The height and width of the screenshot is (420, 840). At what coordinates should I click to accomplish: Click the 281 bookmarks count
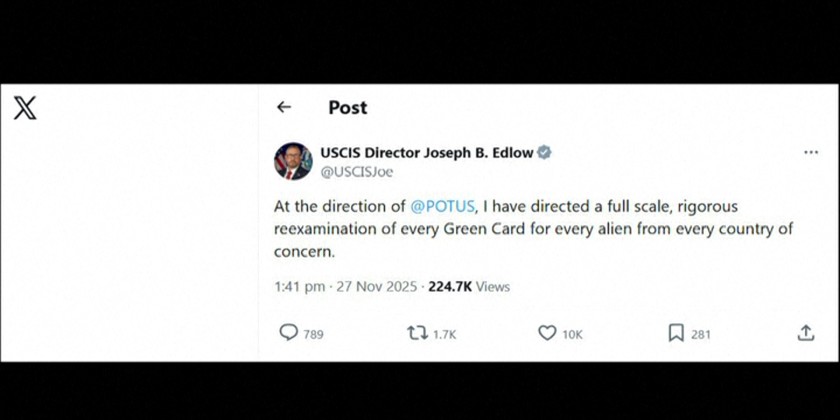click(700, 334)
